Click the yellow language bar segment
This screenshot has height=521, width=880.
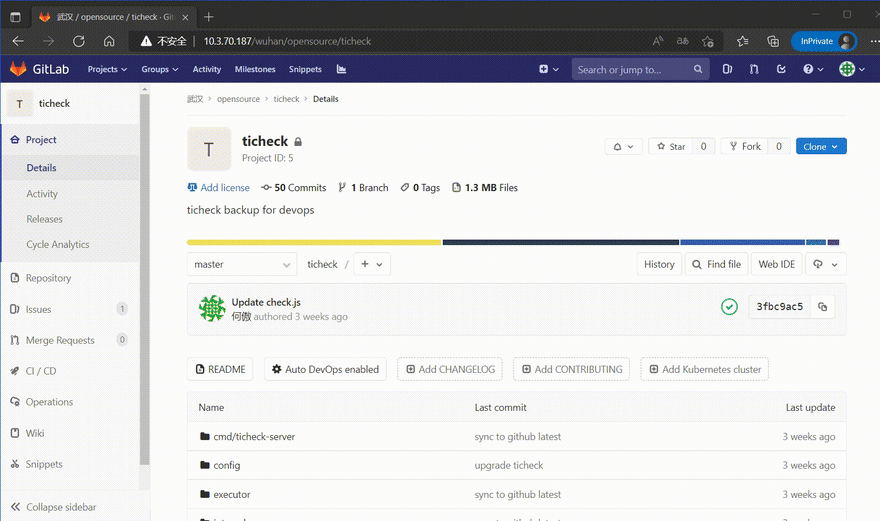314,243
